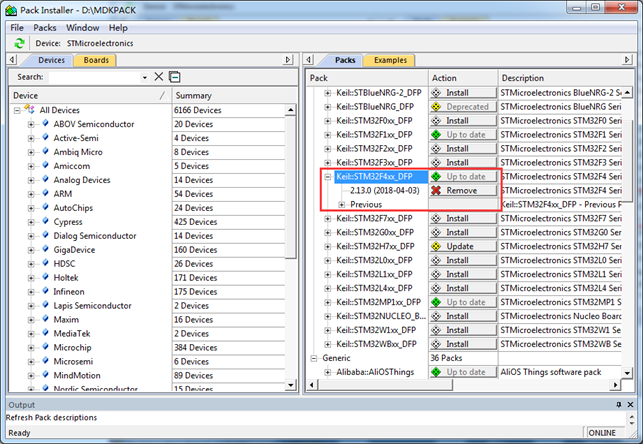Click the ARM vendor diamond icon
Screen dimensions: 643x444
46,193
